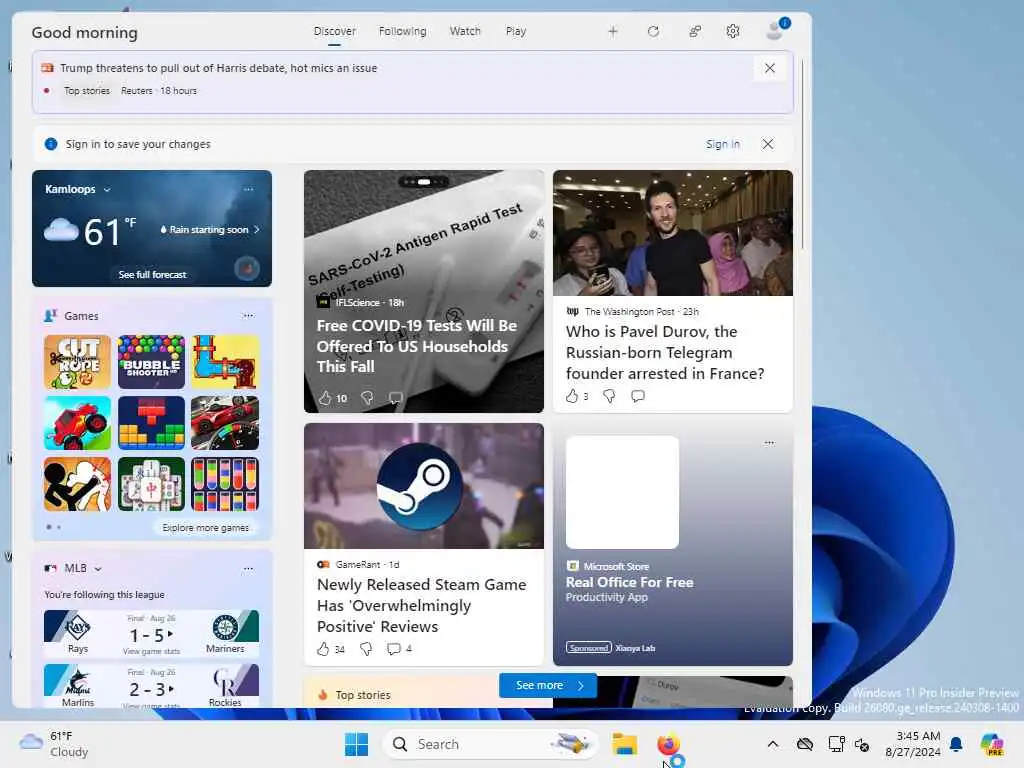
Task: Open the profile avatar menu
Action: point(776,29)
